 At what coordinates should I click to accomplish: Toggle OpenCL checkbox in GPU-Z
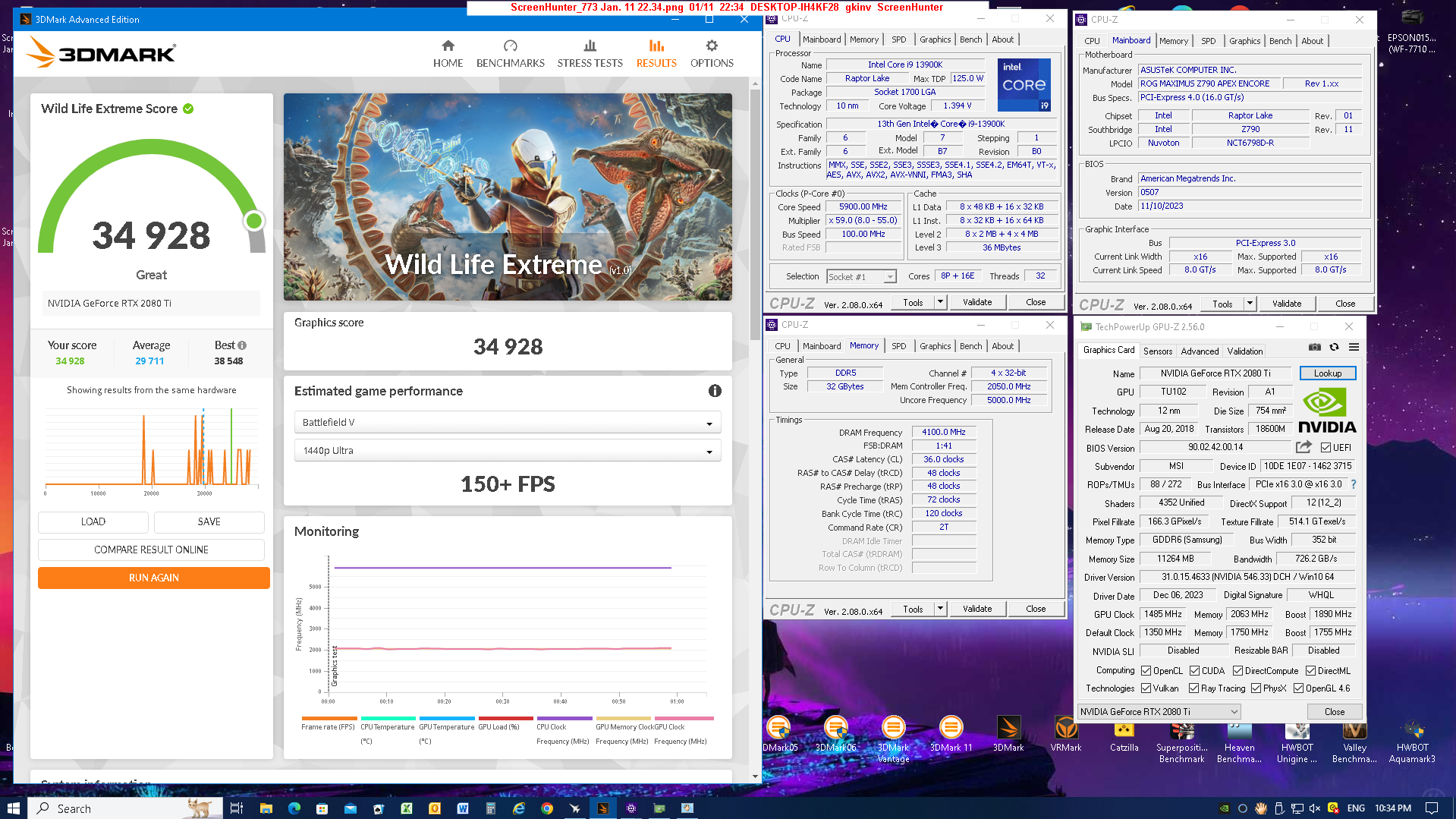click(x=1146, y=671)
